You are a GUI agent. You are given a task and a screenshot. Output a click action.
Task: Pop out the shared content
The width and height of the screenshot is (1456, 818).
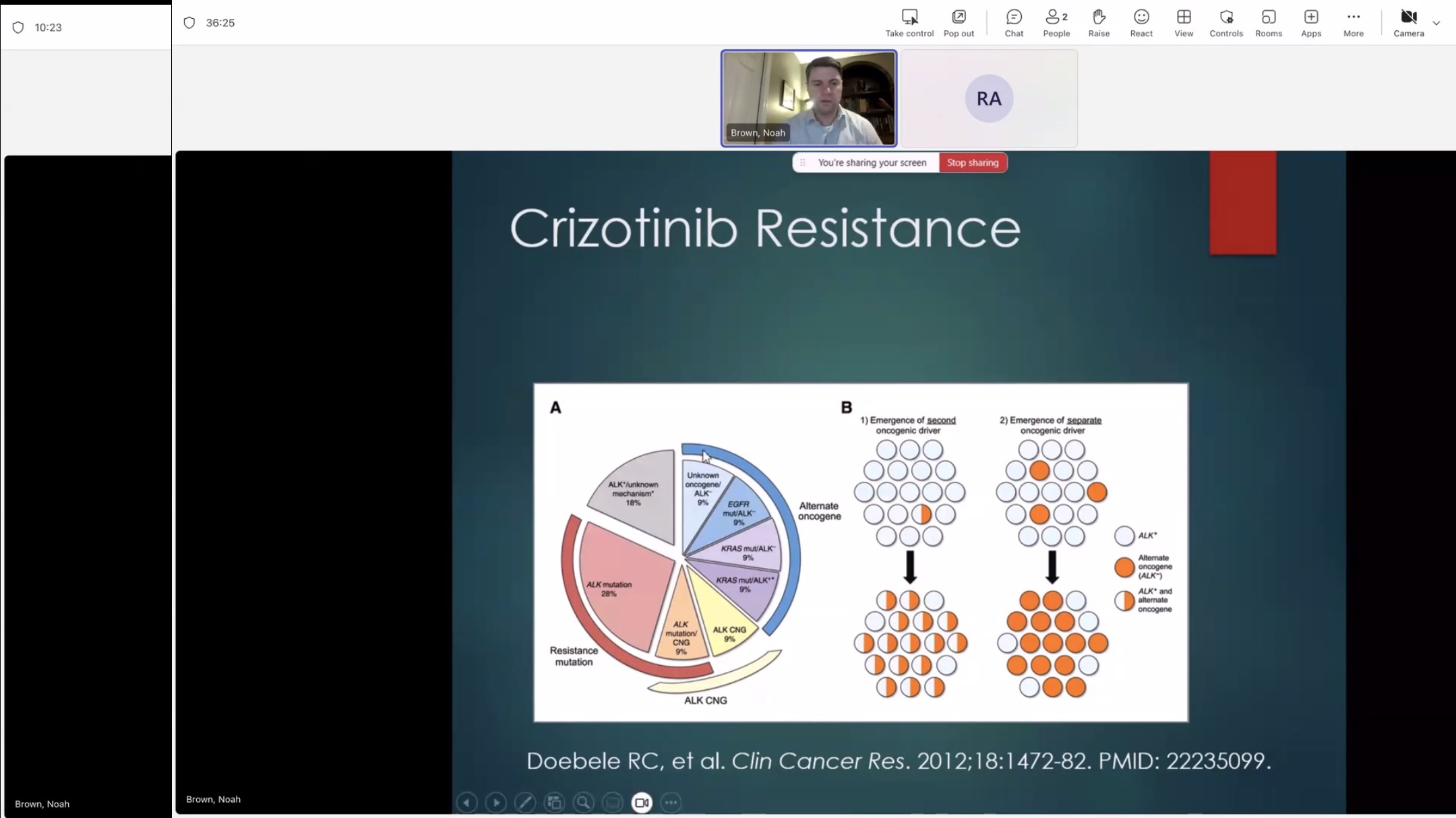[x=959, y=23]
